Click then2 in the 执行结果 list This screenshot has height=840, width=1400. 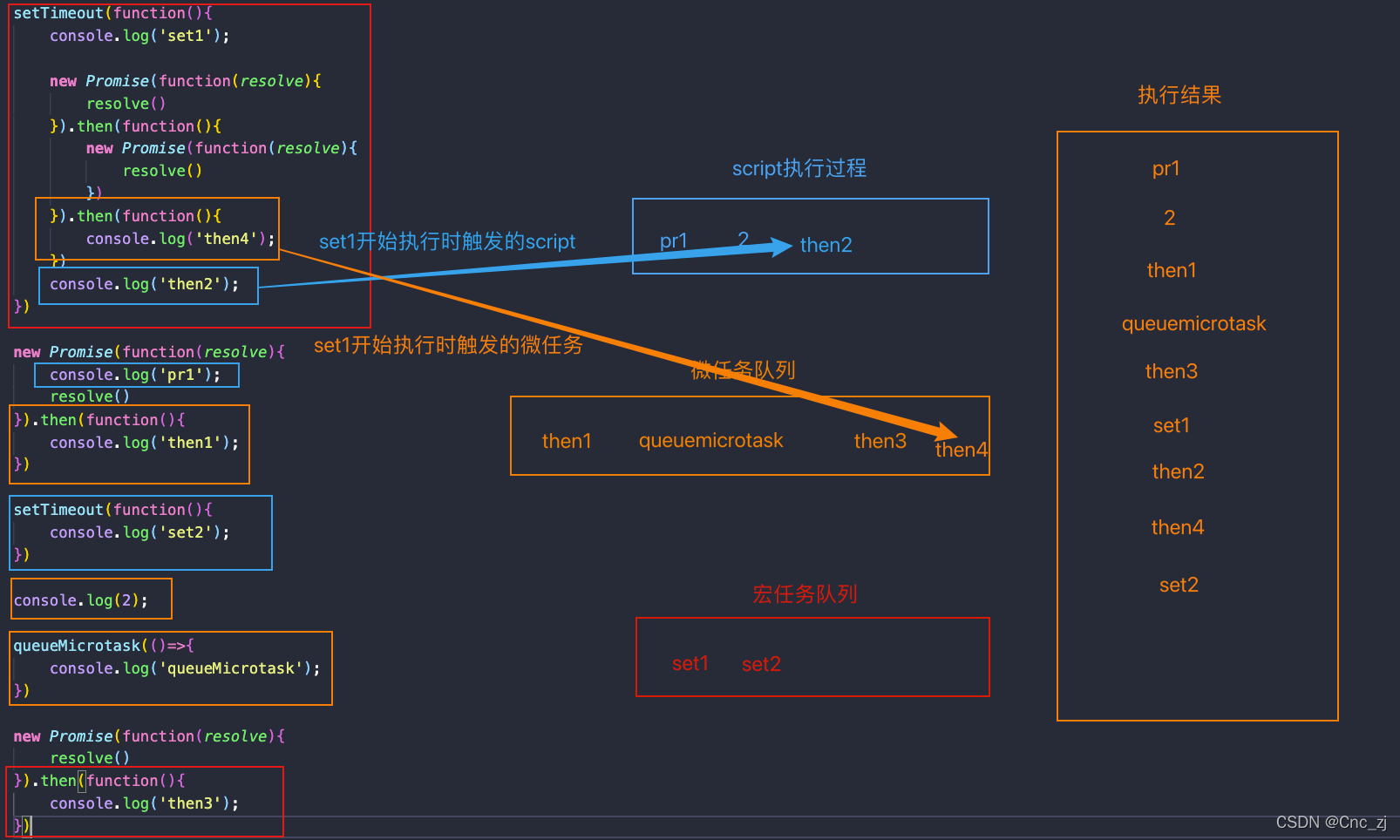(1179, 471)
